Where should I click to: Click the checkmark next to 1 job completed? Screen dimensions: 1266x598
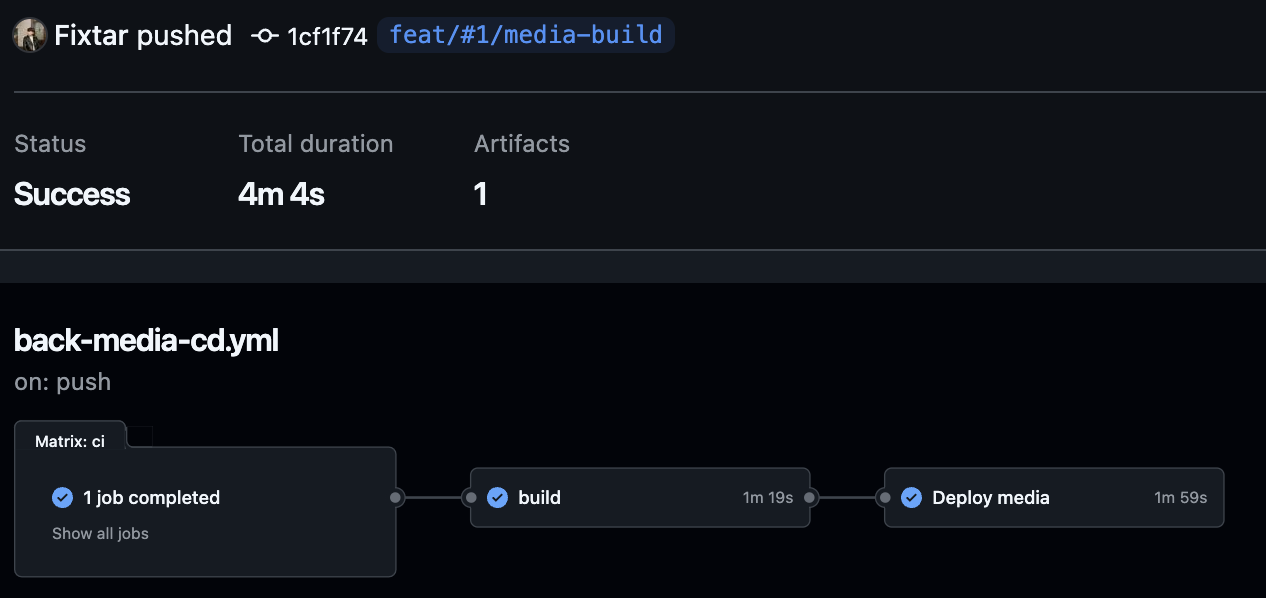(62, 497)
